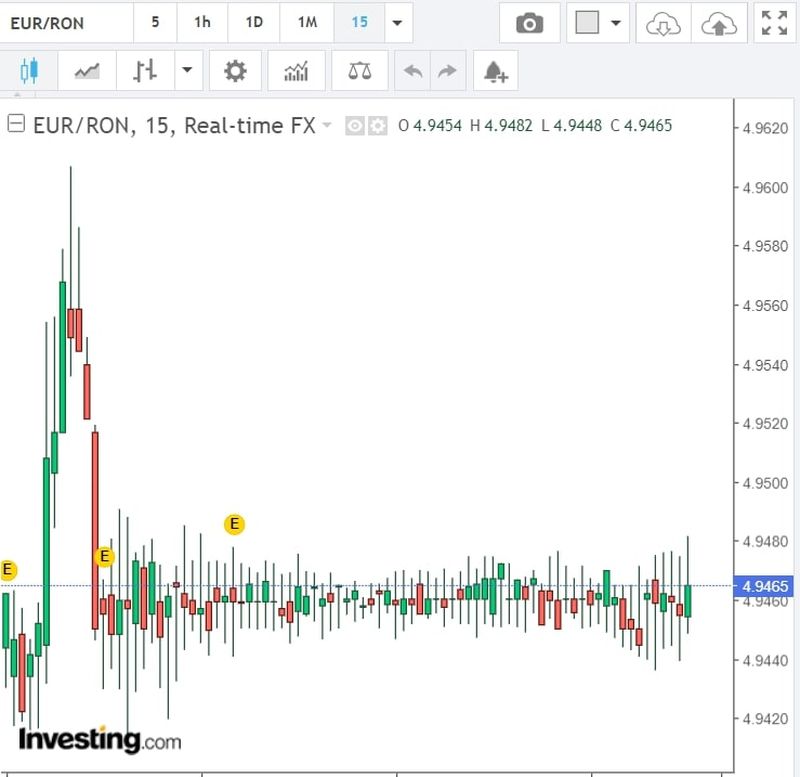Open more time interval options dropdown
Screen dimensions: 800x777
(x=398, y=23)
